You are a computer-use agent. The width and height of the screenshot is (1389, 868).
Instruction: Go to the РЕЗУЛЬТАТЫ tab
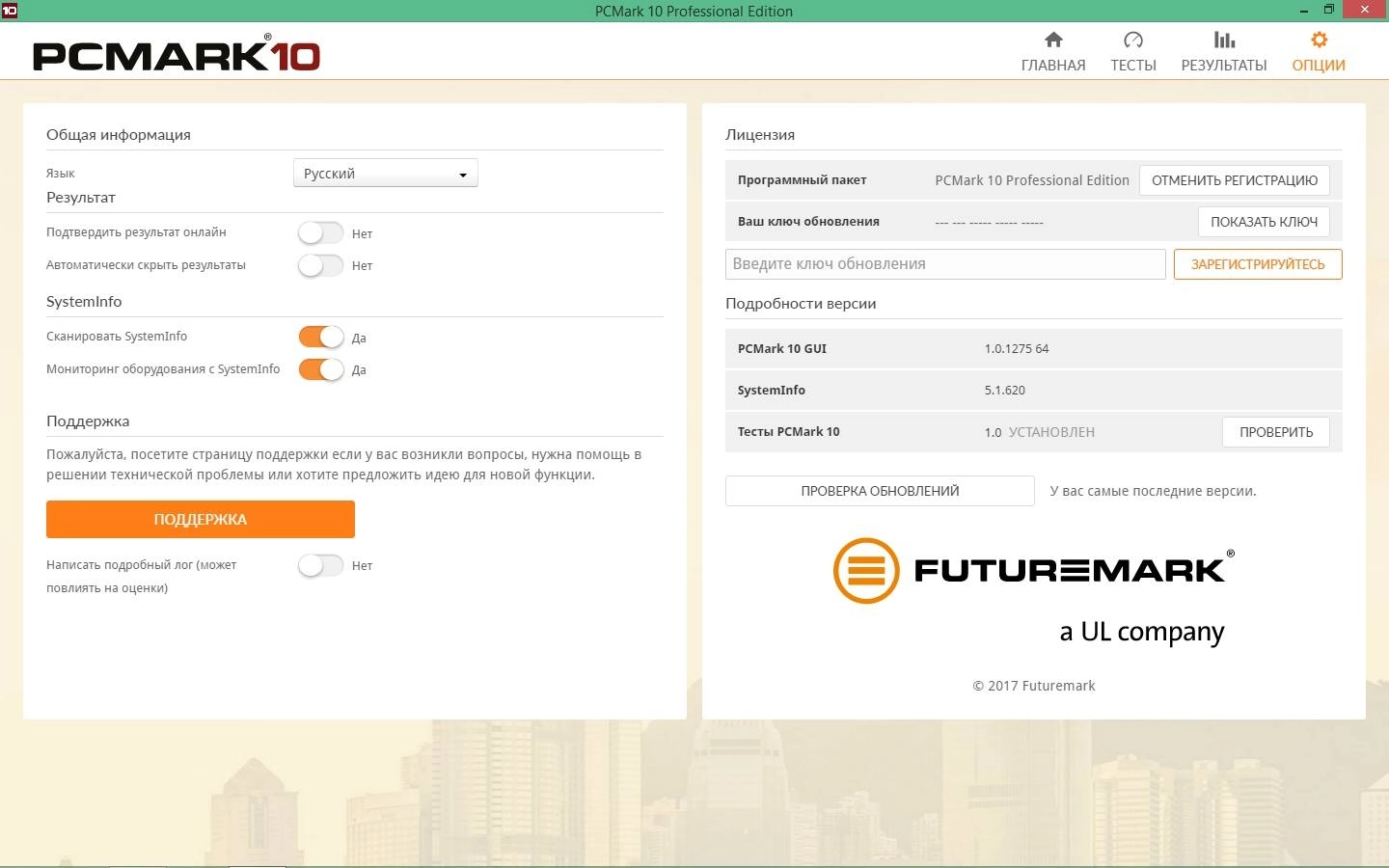click(1224, 66)
